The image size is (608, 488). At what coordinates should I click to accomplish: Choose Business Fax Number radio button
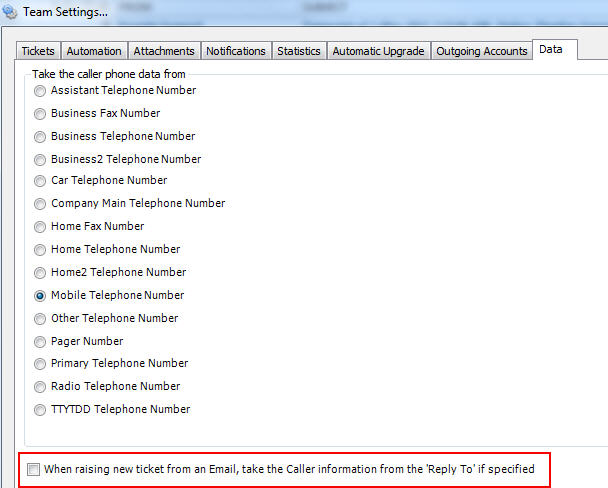[x=40, y=114]
